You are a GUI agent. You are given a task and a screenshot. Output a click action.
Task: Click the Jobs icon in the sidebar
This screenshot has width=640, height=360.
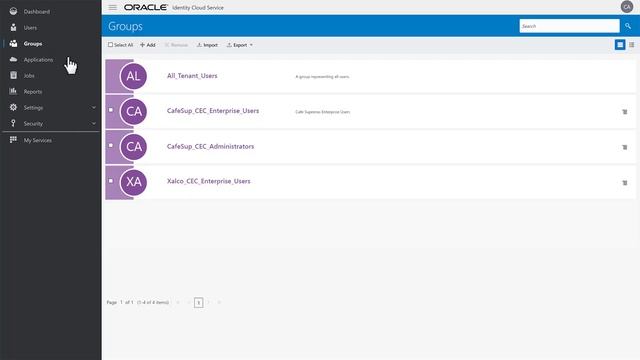pos(13,75)
